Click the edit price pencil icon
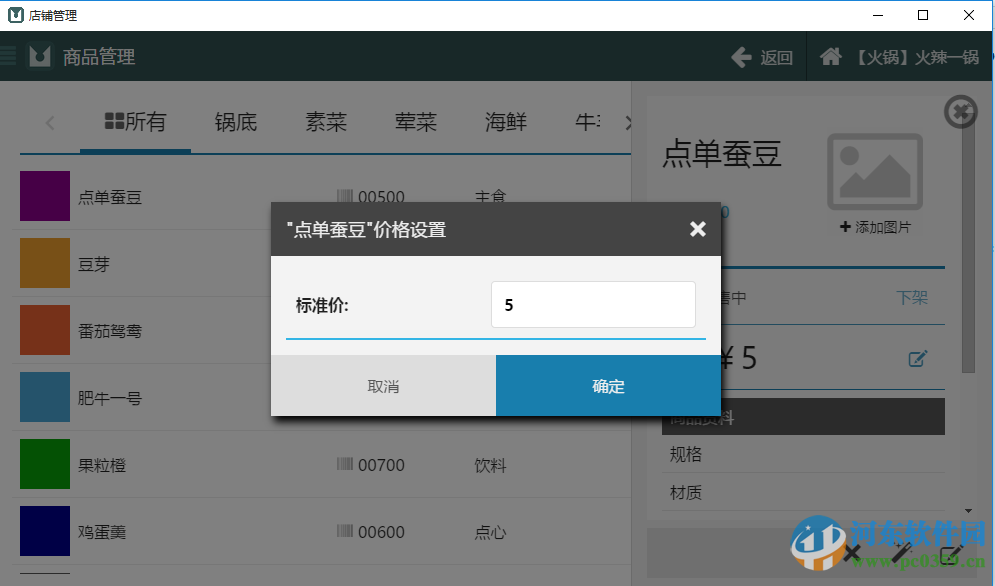 pyautogui.click(x=918, y=359)
